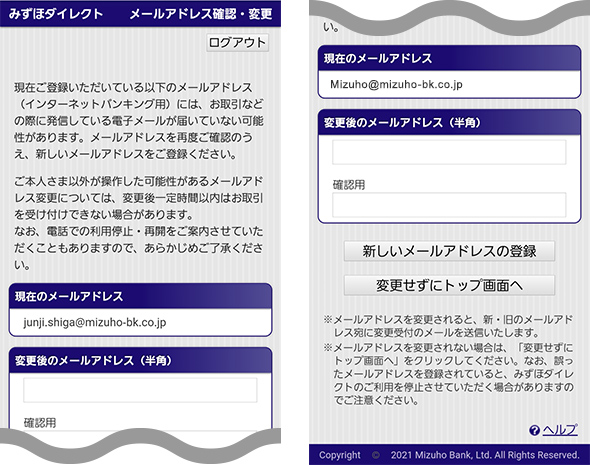Viewport: 590px width, 465px height.
Task: Focus the new email field in left panel
Action: (x=140, y=390)
